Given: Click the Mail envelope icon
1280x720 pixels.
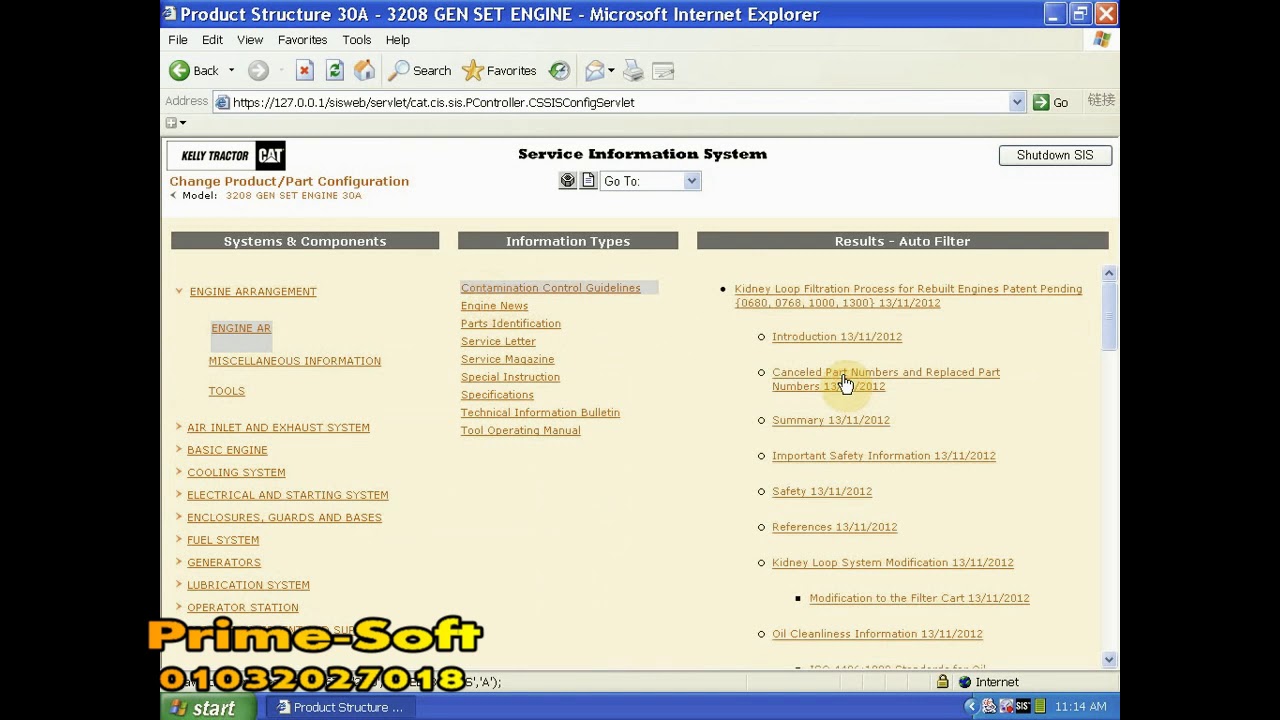Looking at the screenshot, I should click(x=595, y=71).
